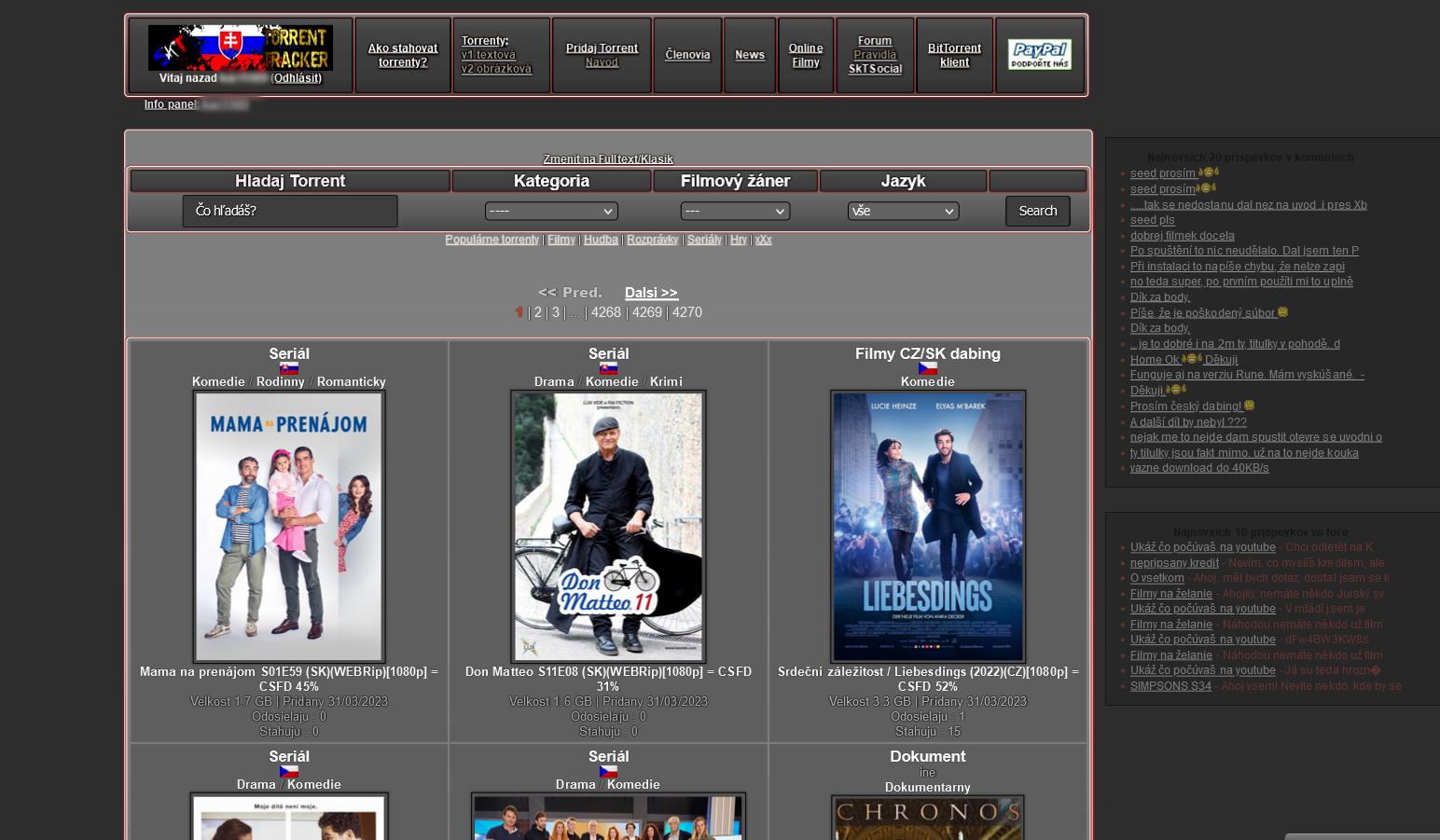Open the Info panel link

coord(170,104)
